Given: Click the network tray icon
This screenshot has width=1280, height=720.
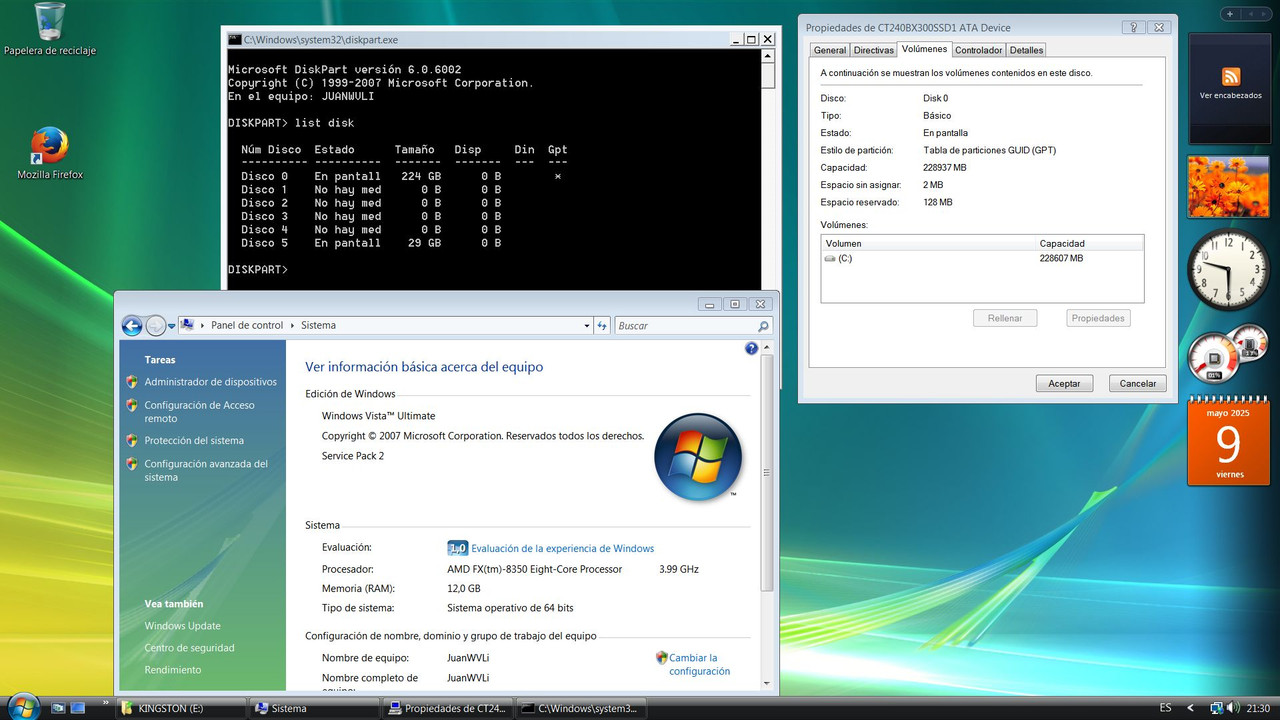Looking at the screenshot, I should click(x=1217, y=708).
